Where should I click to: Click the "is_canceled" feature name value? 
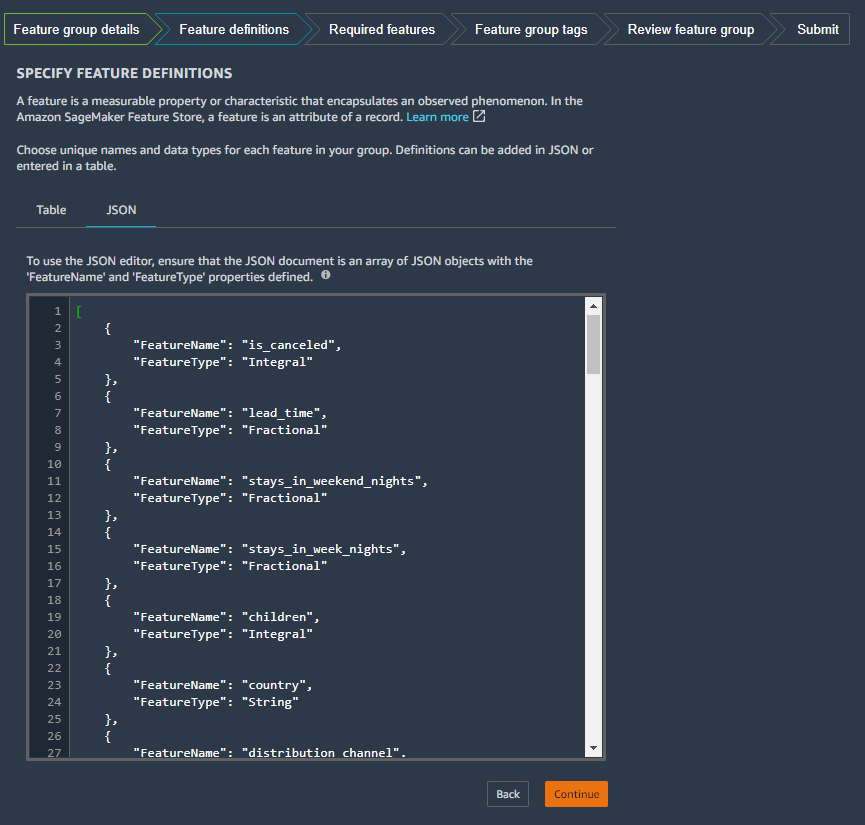[x=288, y=345]
